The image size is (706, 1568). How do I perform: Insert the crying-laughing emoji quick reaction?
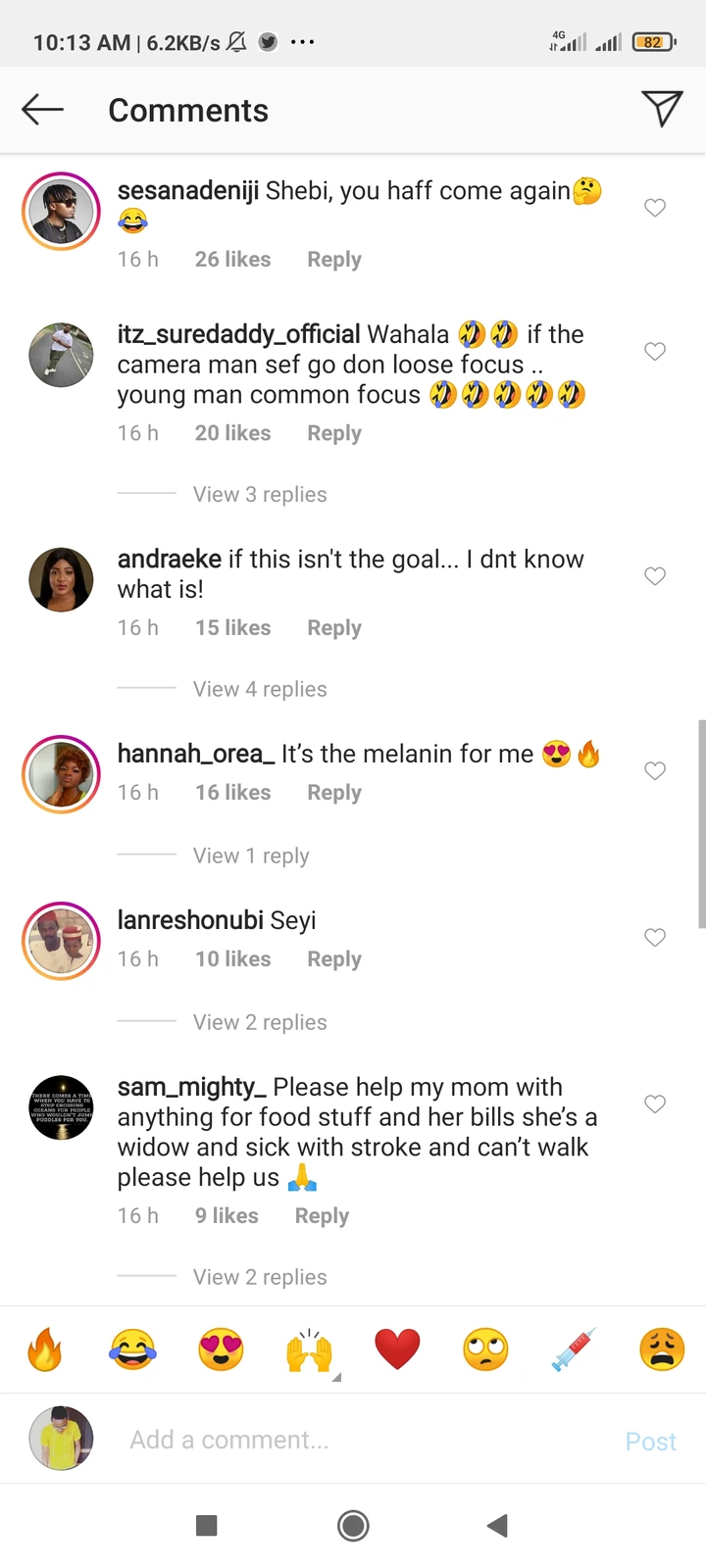click(x=132, y=1349)
